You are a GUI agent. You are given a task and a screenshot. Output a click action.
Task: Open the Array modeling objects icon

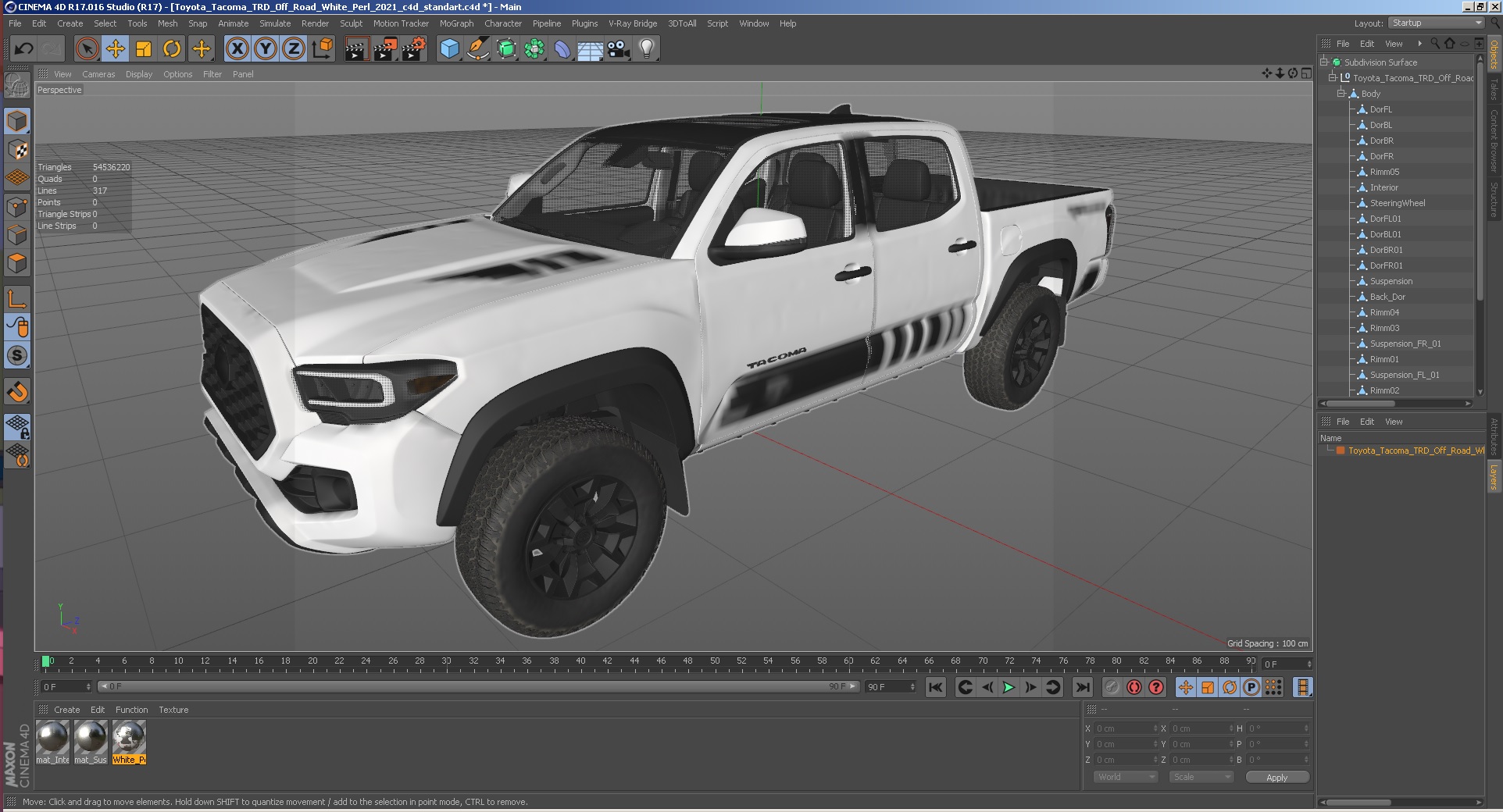[x=534, y=49]
